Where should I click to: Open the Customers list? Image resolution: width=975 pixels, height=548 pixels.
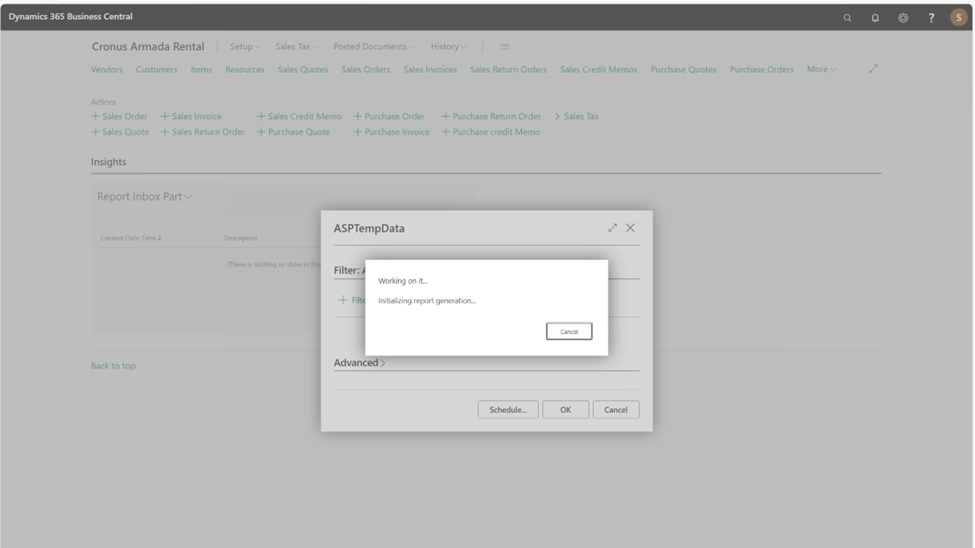pyautogui.click(x=157, y=70)
